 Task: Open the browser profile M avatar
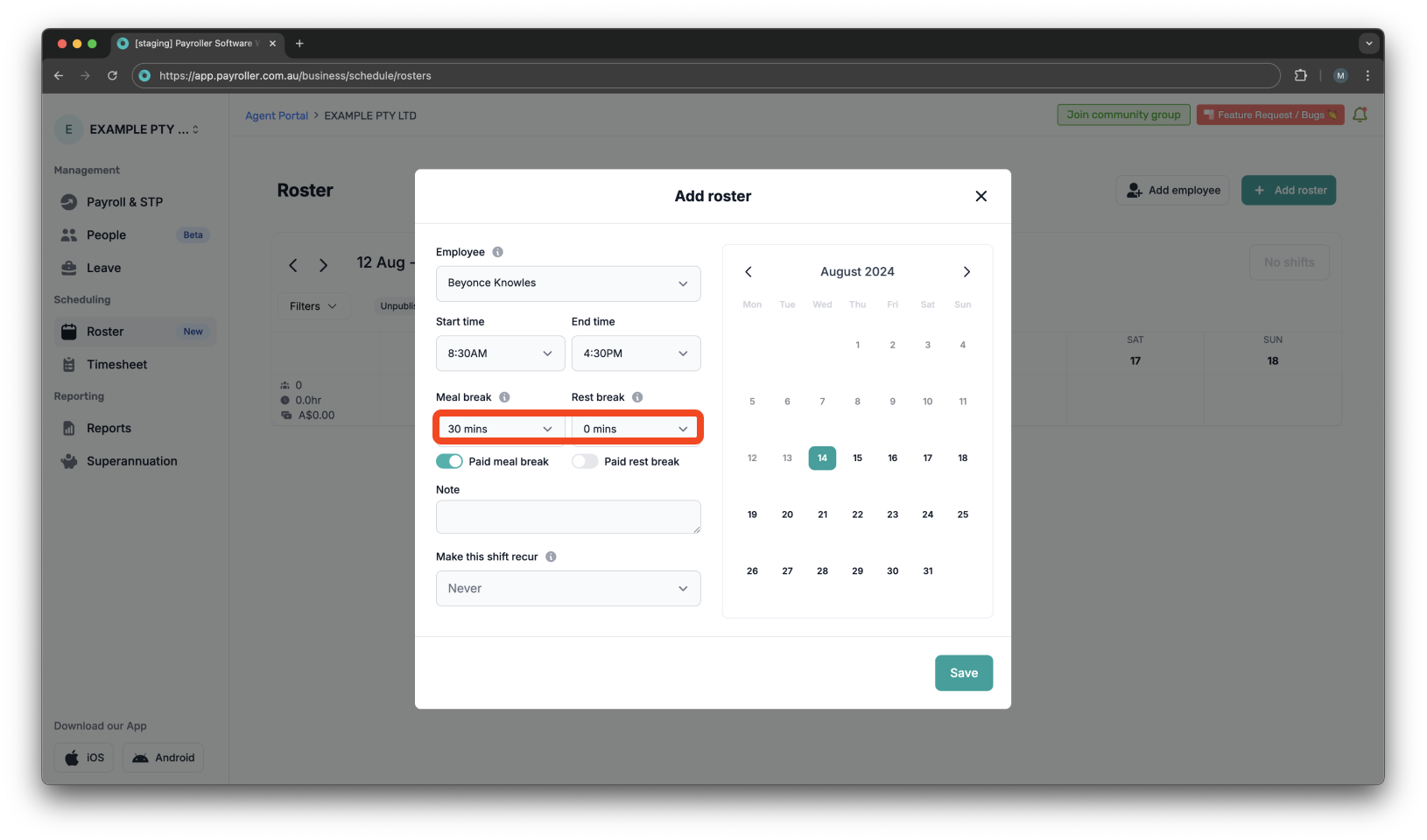coord(1340,75)
